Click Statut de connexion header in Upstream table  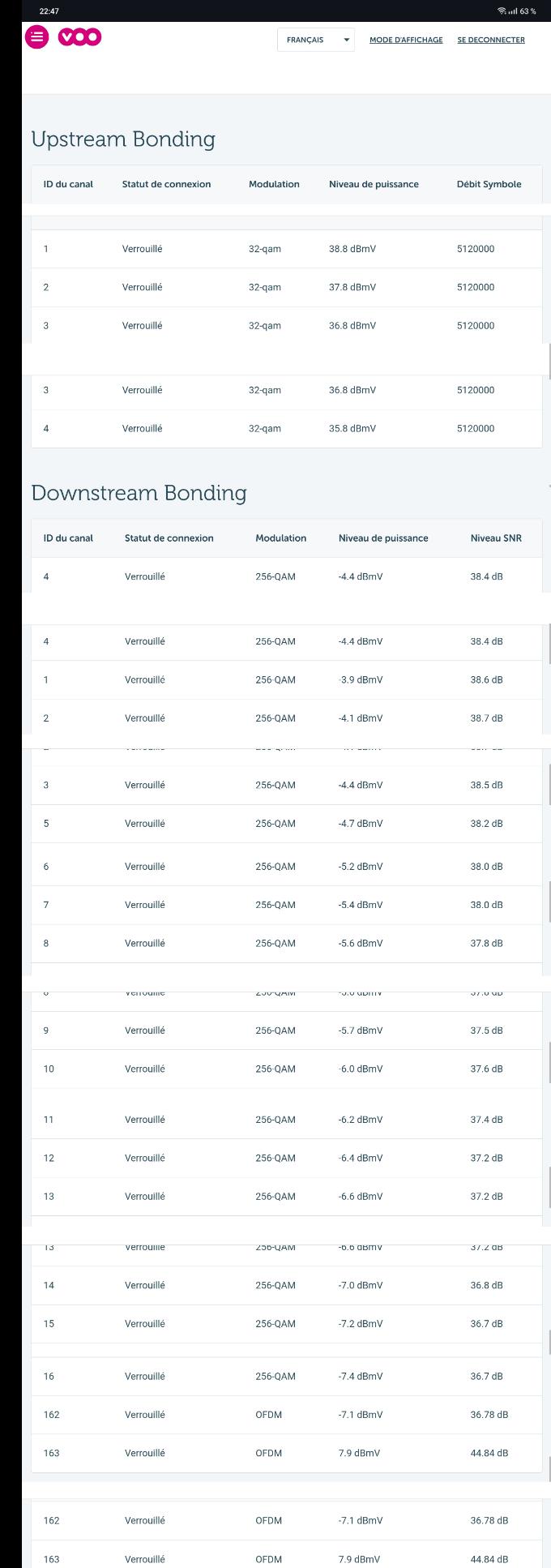pyautogui.click(x=166, y=184)
